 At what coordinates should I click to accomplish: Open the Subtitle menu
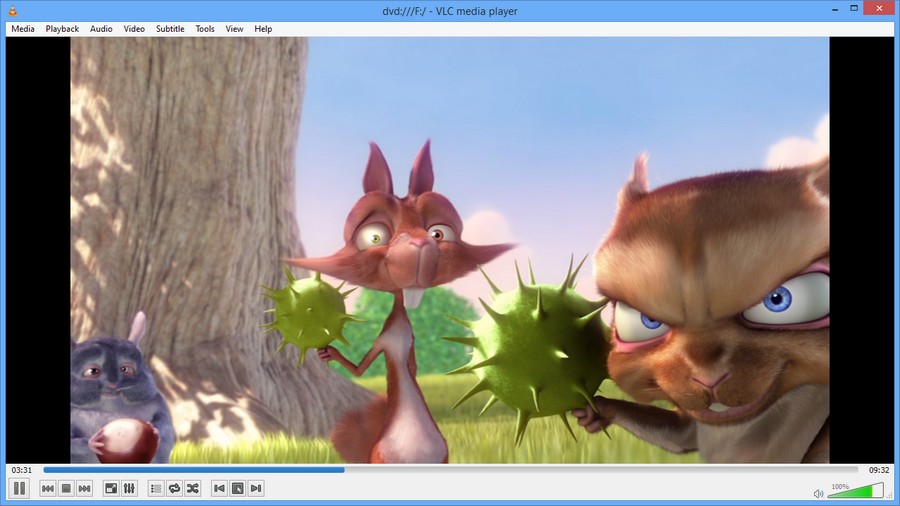(x=170, y=29)
